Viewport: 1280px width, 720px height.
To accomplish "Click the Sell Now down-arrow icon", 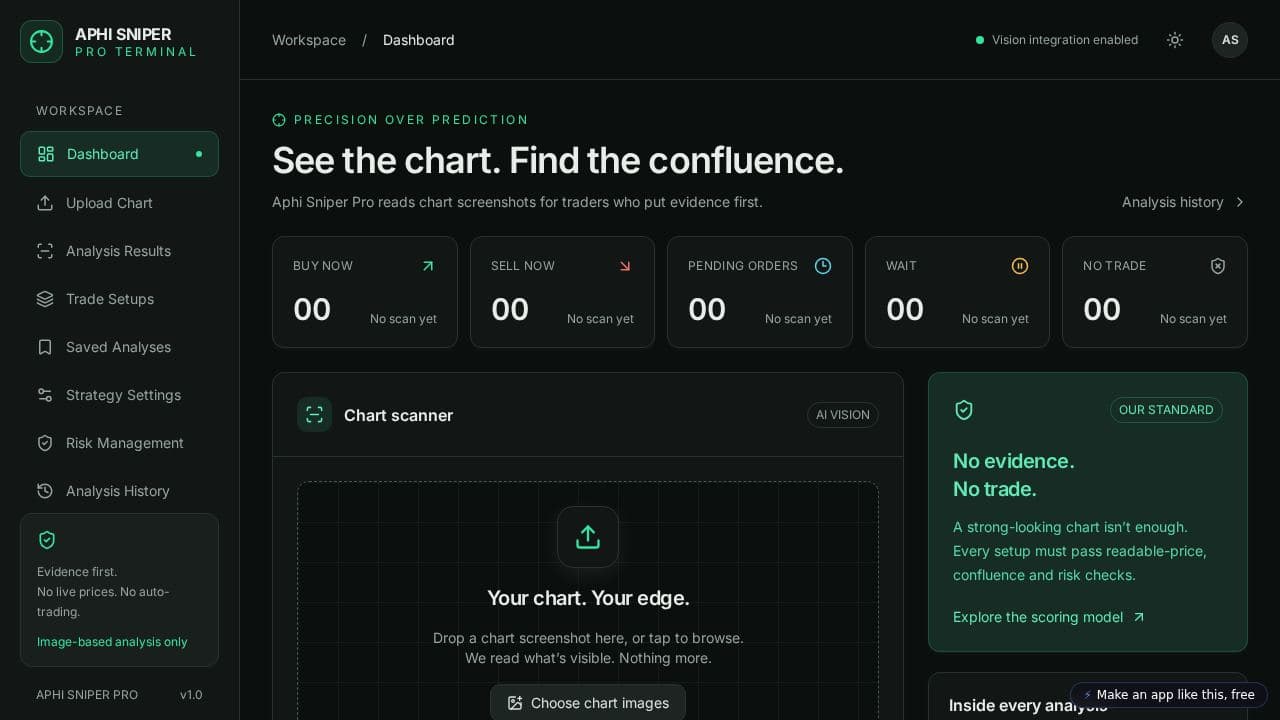I will click(625, 266).
